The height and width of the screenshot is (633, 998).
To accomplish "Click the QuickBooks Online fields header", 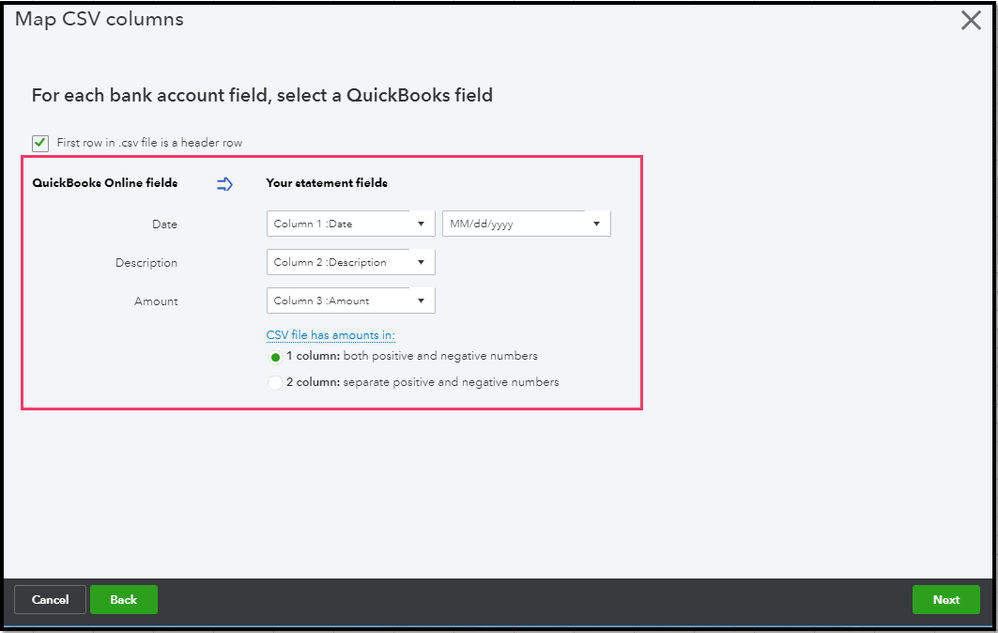I will (105, 183).
